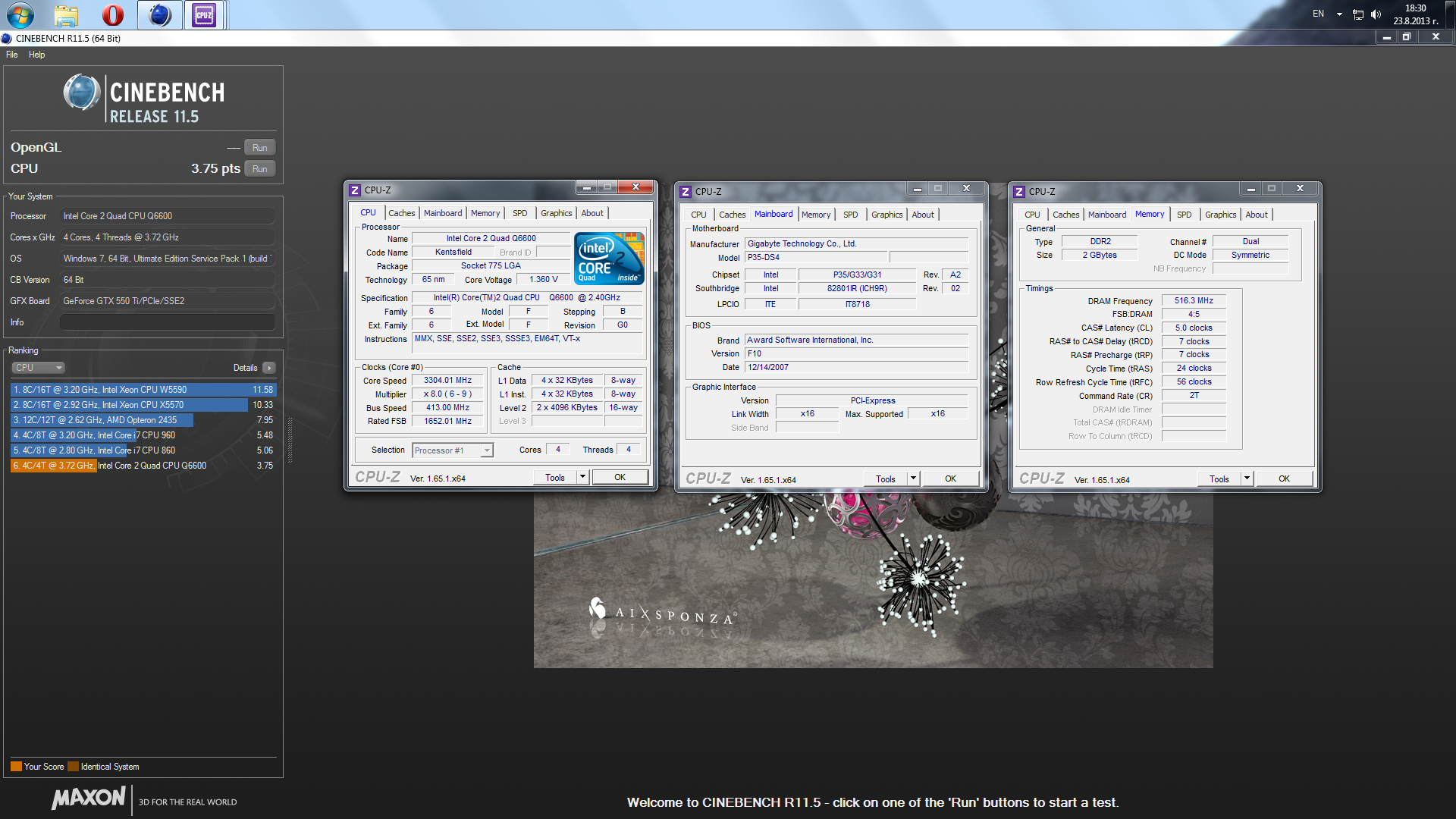Click the MAXON logo
The height and width of the screenshot is (819, 1456).
89,798
